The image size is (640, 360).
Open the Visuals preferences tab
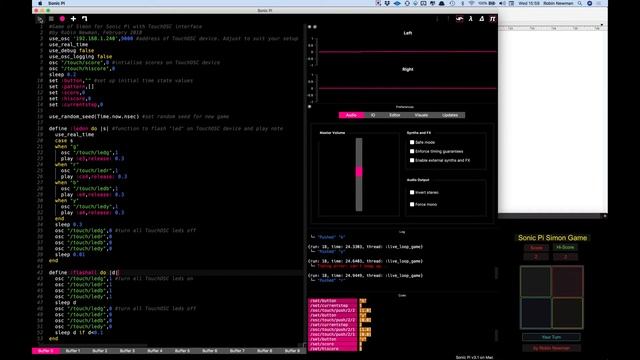point(421,115)
